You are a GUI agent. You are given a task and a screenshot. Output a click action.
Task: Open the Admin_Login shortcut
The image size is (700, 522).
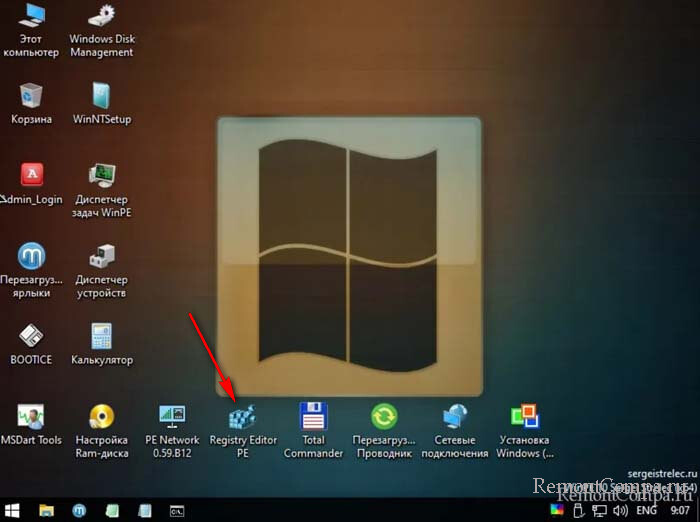coord(31,184)
